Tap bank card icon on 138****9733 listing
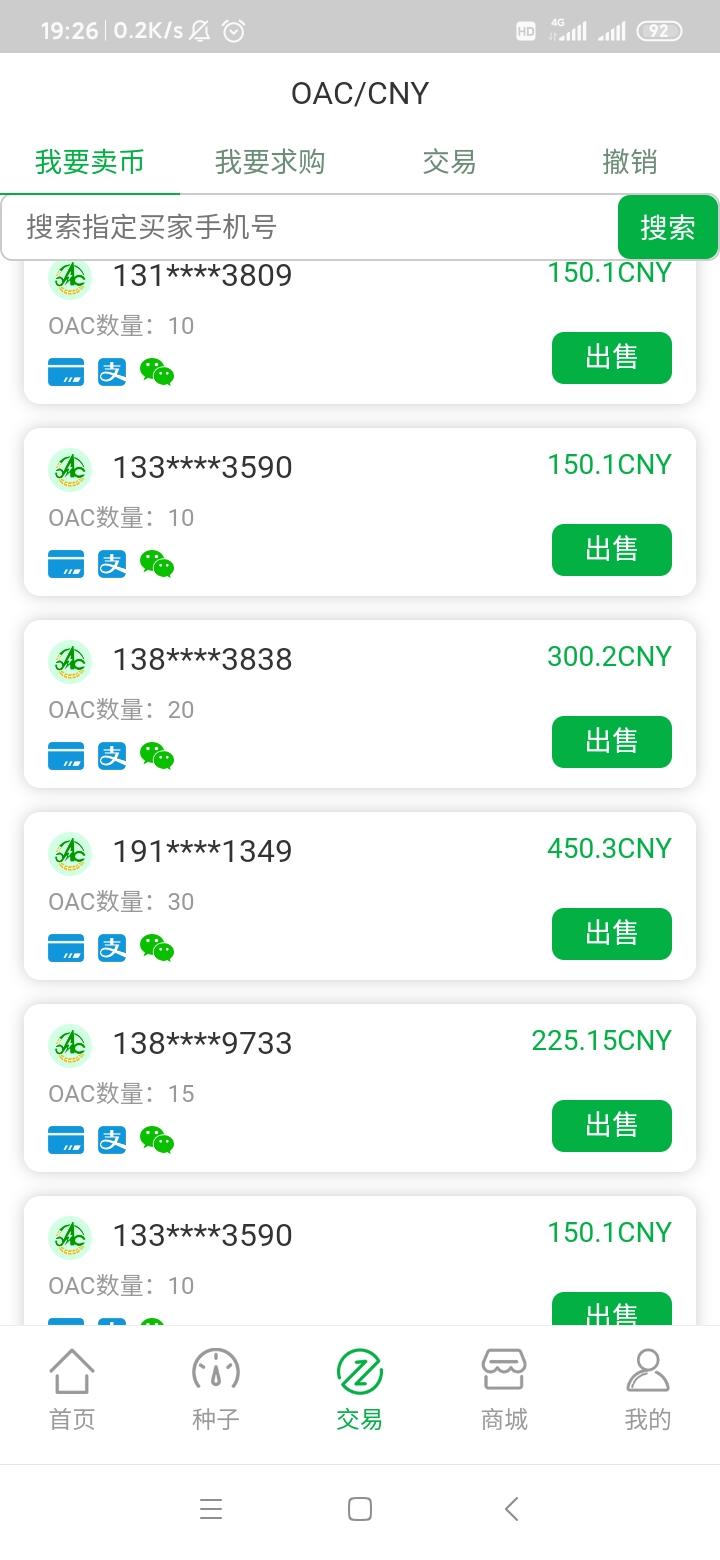The width and height of the screenshot is (720, 1560). point(66,1140)
